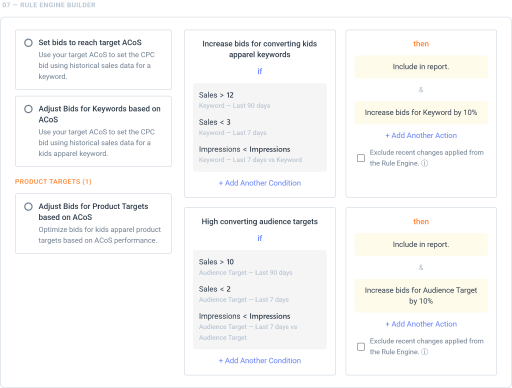The width and height of the screenshot is (512, 388).
Task: Click 'Include in report.' action in audience rule
Action: [x=421, y=245]
